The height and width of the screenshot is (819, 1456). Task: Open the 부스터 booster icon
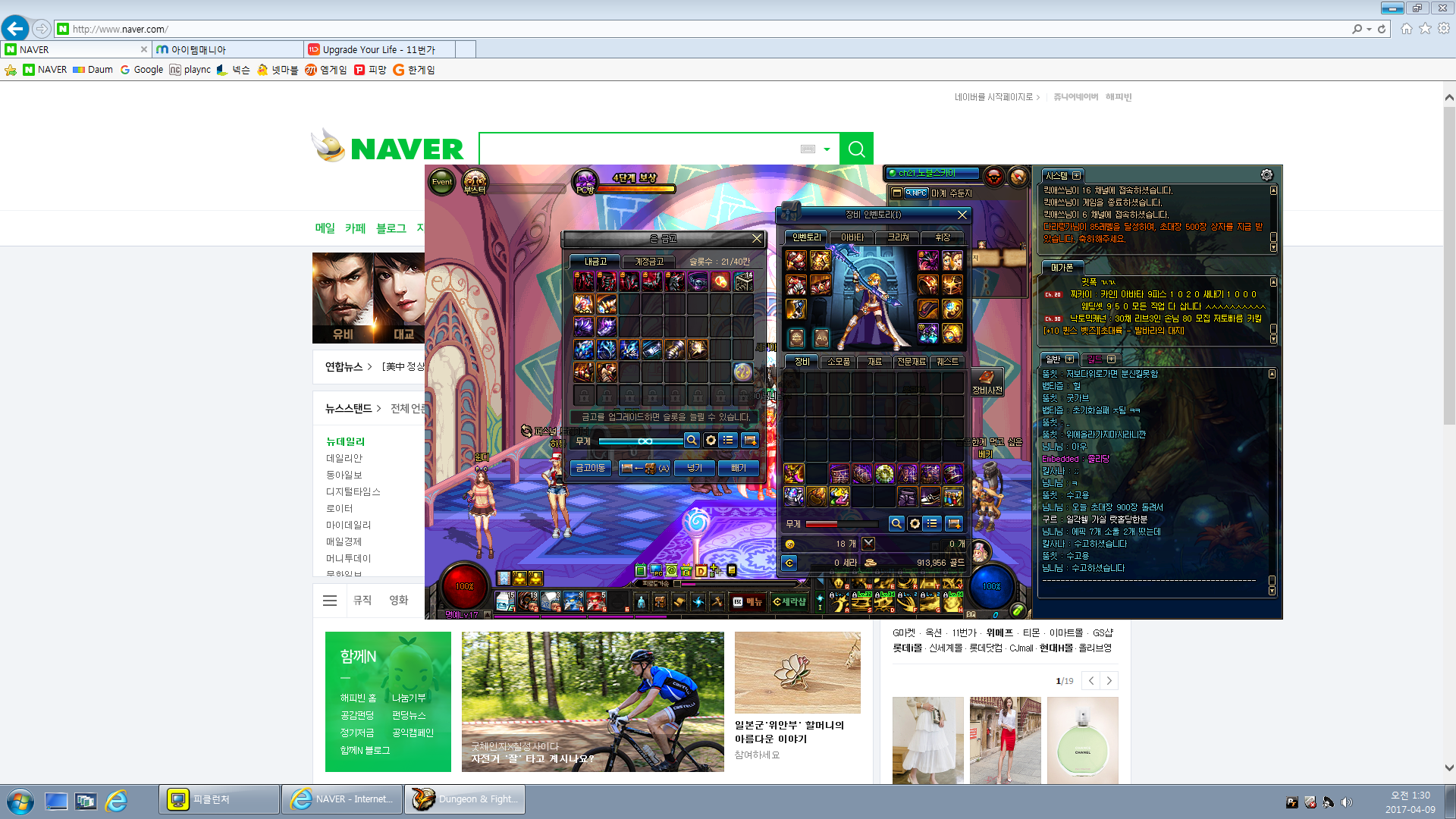point(475,182)
